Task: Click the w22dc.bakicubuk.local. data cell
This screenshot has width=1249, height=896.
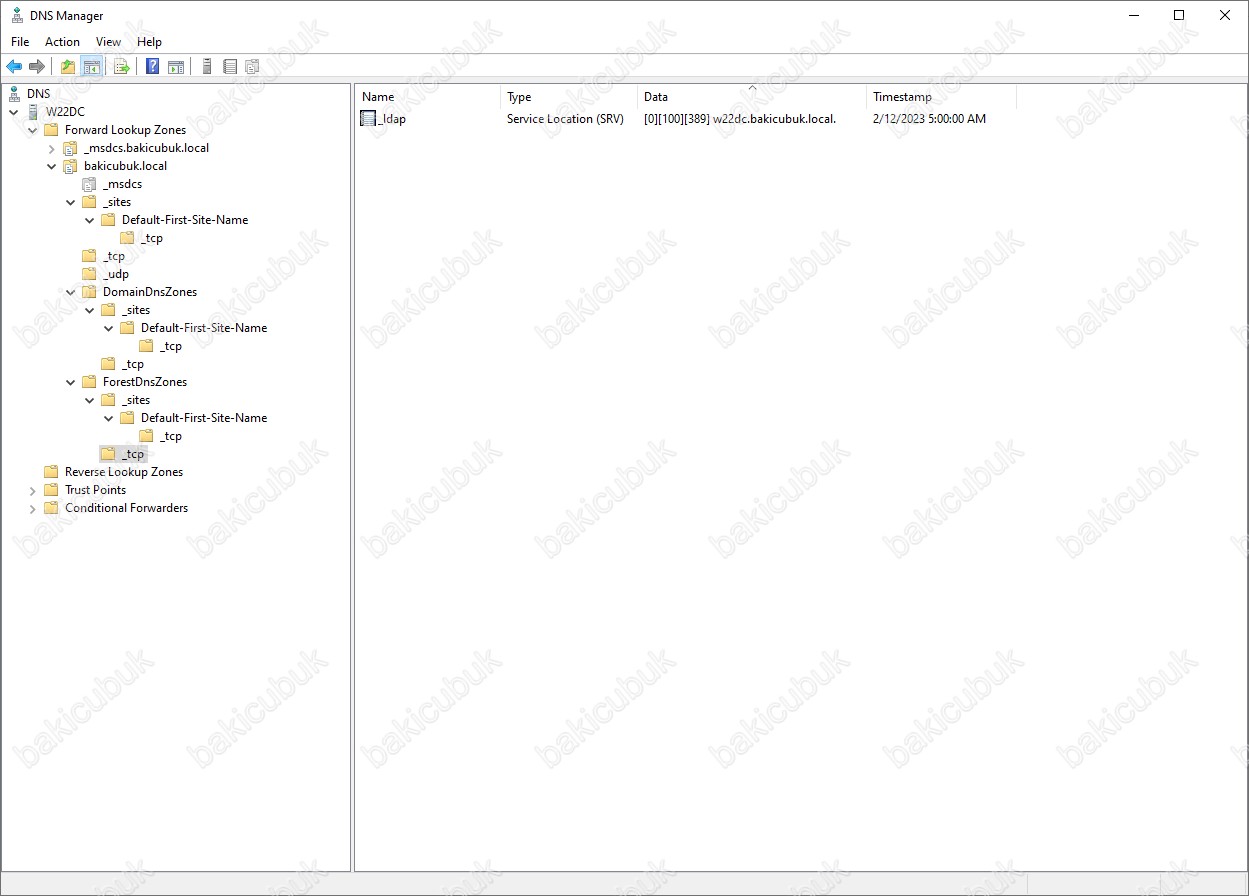Action: (x=740, y=119)
